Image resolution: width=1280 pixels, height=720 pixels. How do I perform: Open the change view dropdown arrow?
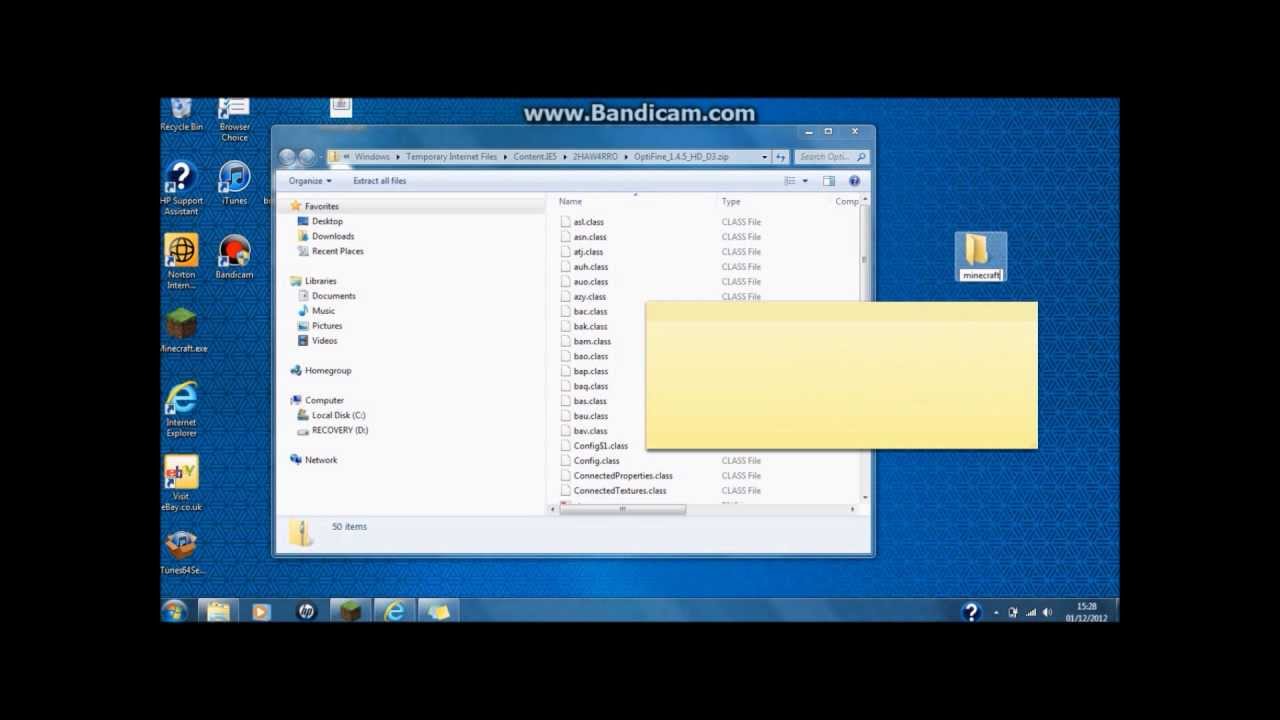pyautogui.click(x=805, y=181)
